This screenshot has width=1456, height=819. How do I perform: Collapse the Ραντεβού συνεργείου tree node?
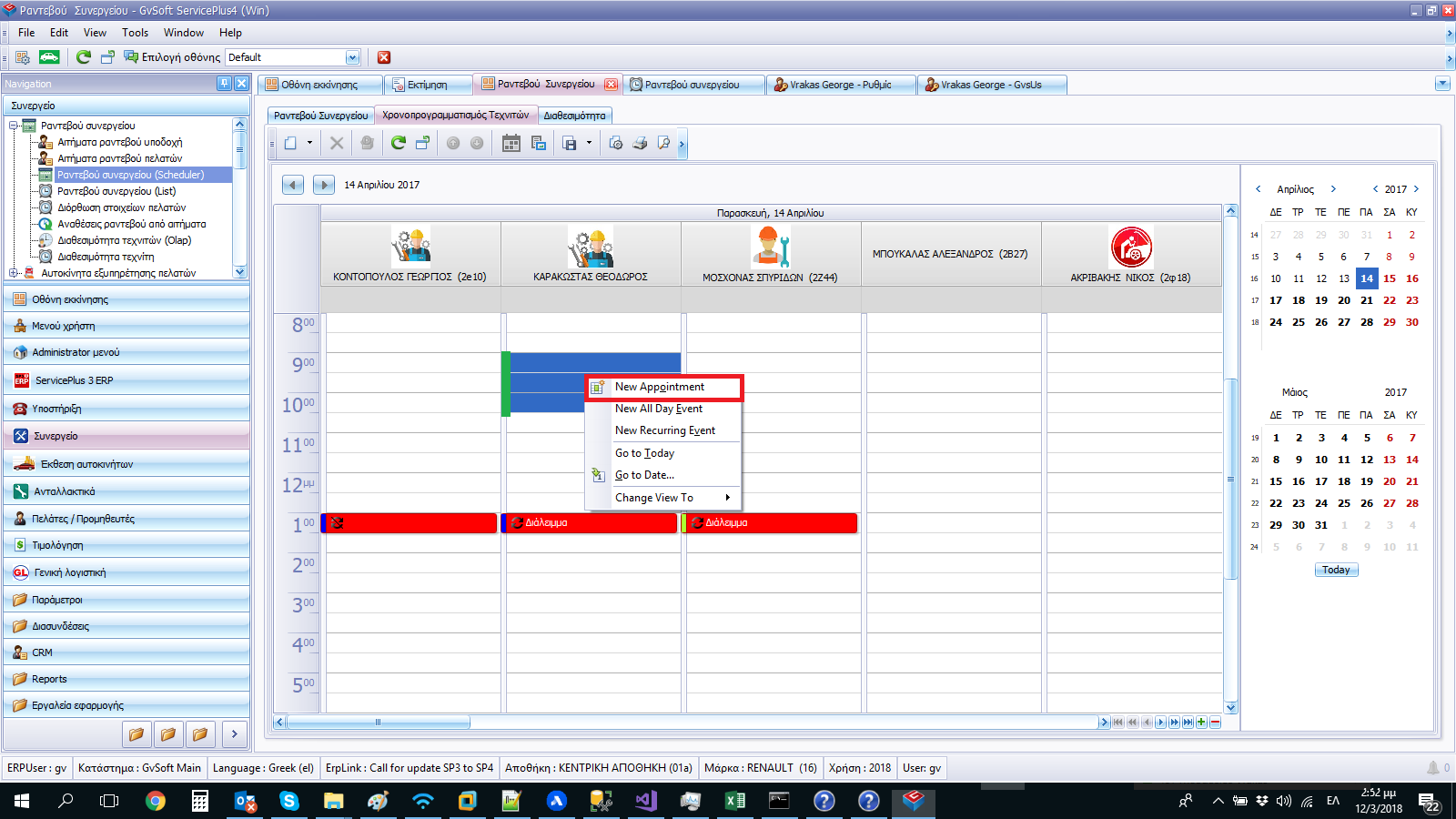point(14,126)
